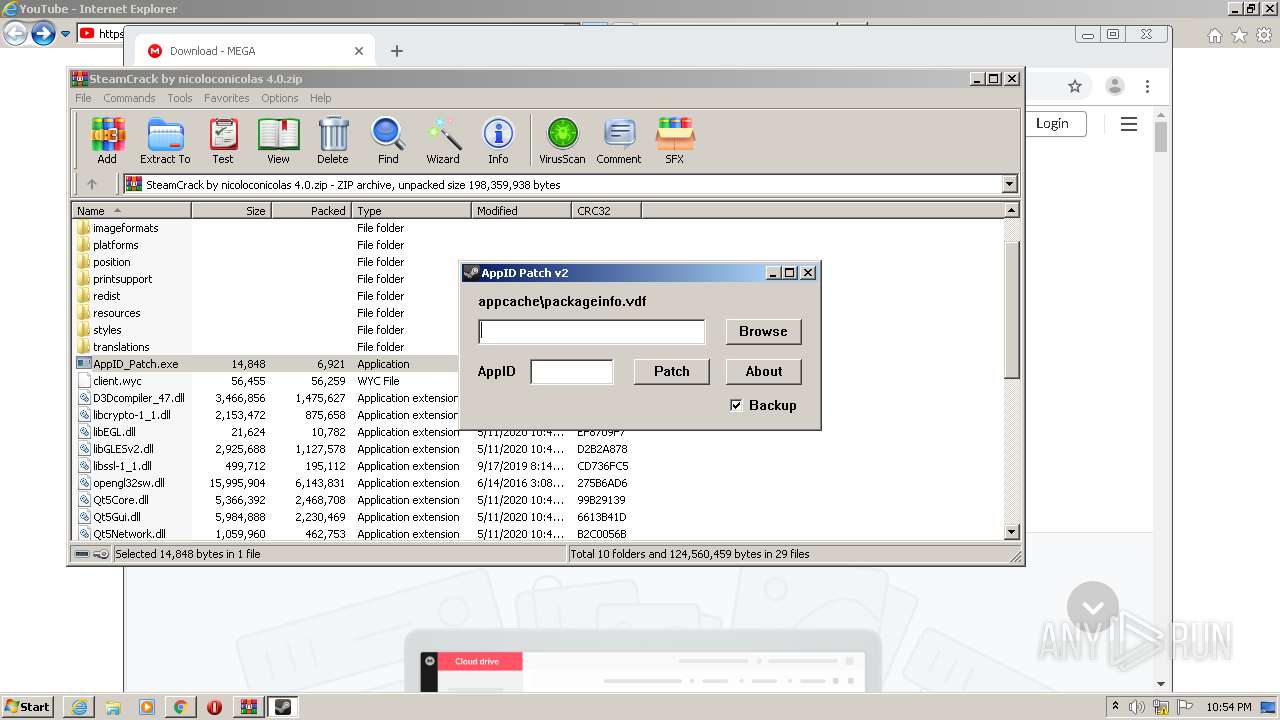
Task: Bookmark page with star icon in browser
Action: (x=1075, y=86)
